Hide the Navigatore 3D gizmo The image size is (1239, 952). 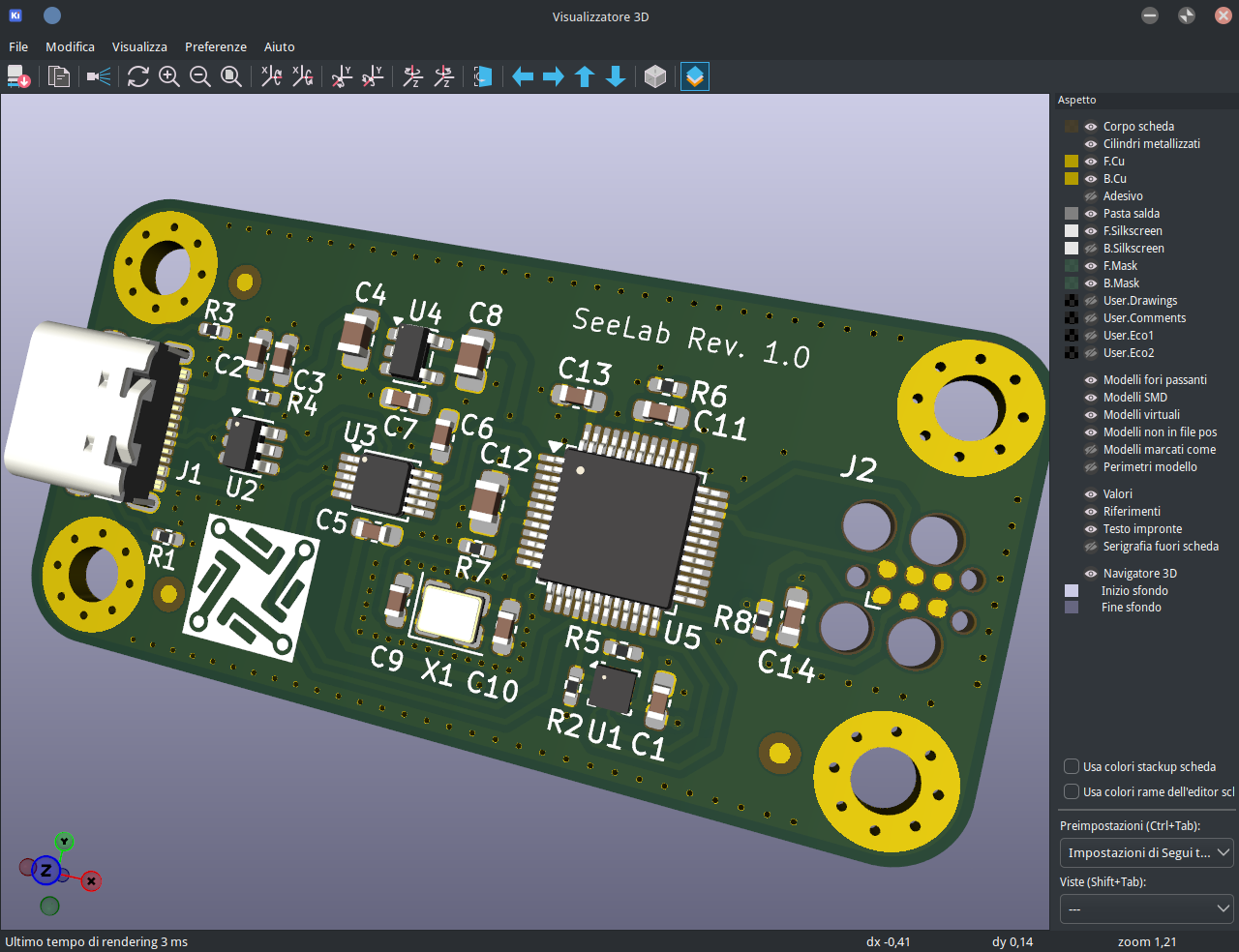pyautogui.click(x=1091, y=574)
